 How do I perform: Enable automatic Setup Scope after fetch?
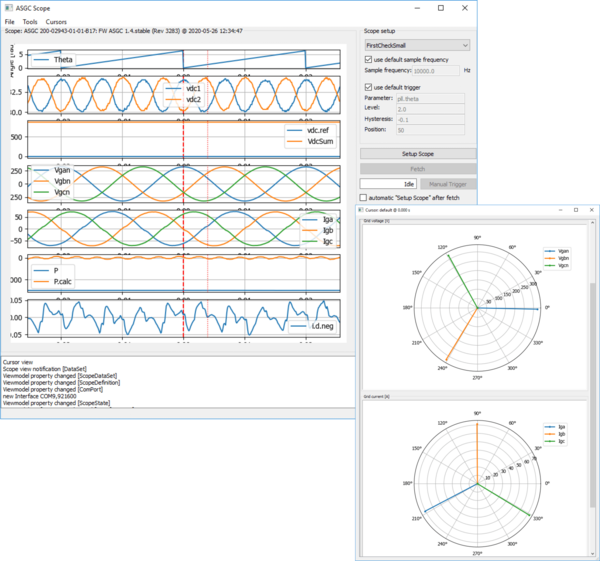coord(364,199)
